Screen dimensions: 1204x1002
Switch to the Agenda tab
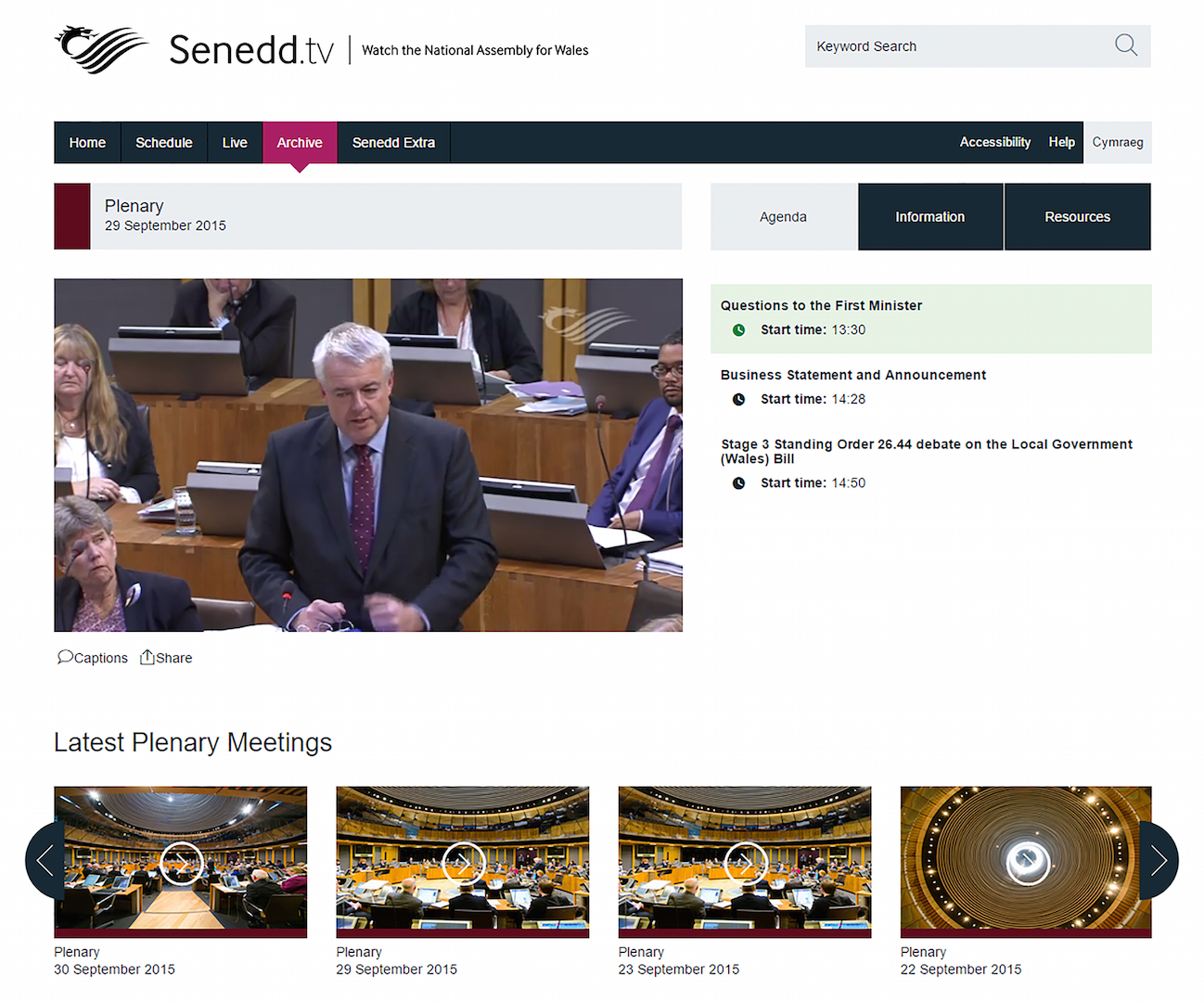[x=784, y=216]
